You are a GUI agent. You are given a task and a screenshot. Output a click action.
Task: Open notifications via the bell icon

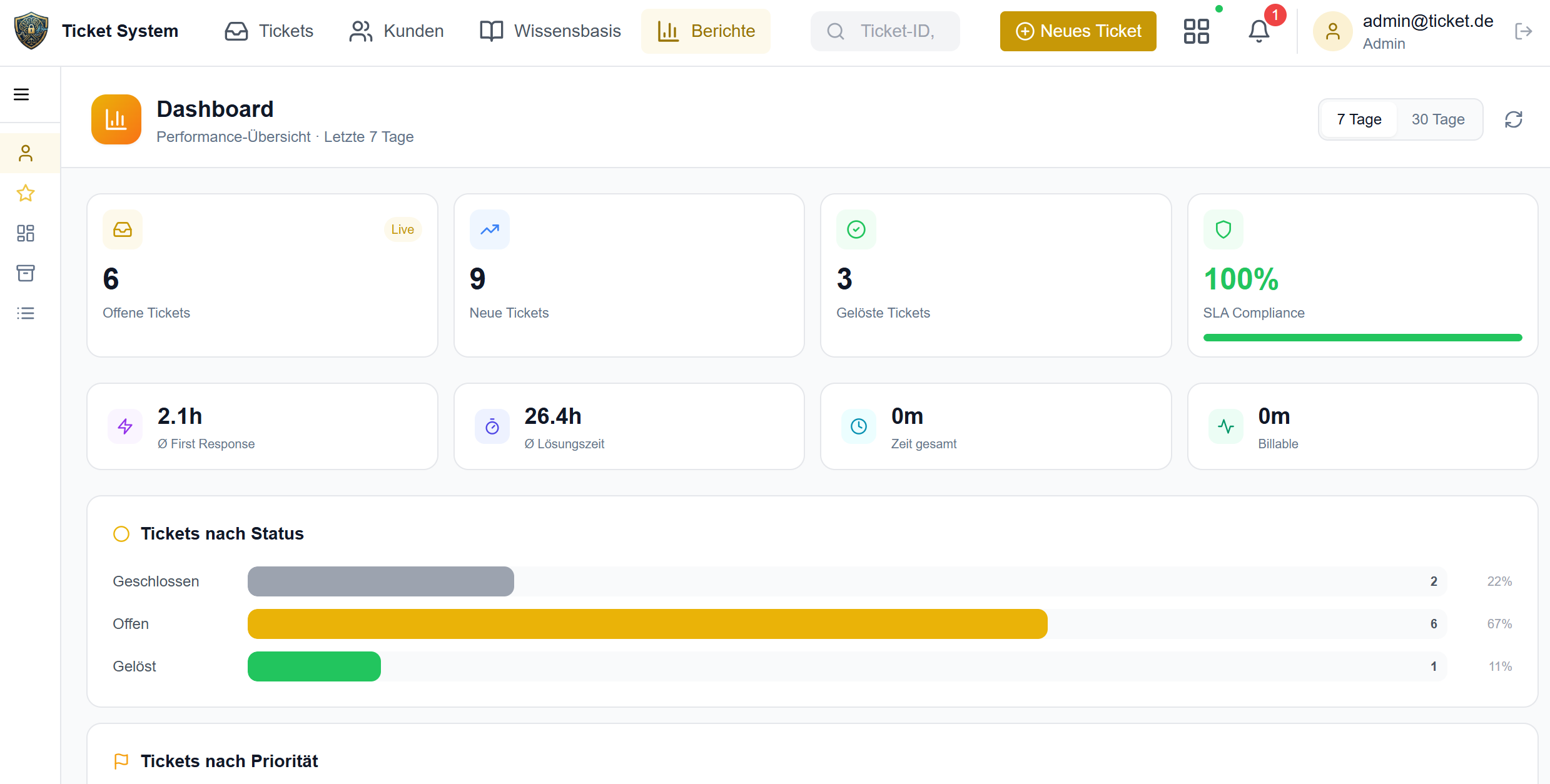[x=1258, y=31]
